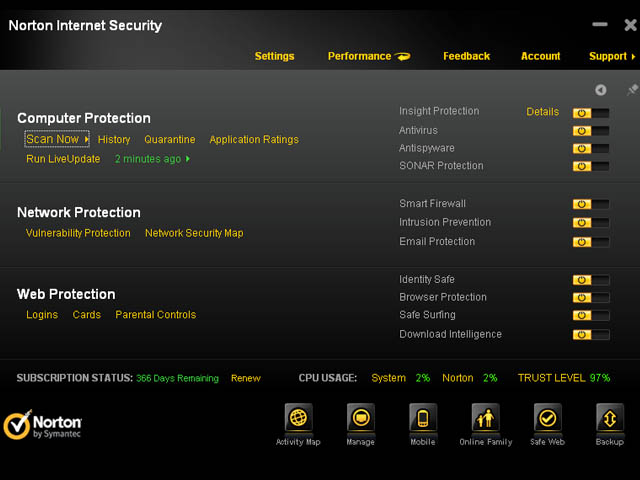Click the Norton by Symantec logo

click(43, 424)
